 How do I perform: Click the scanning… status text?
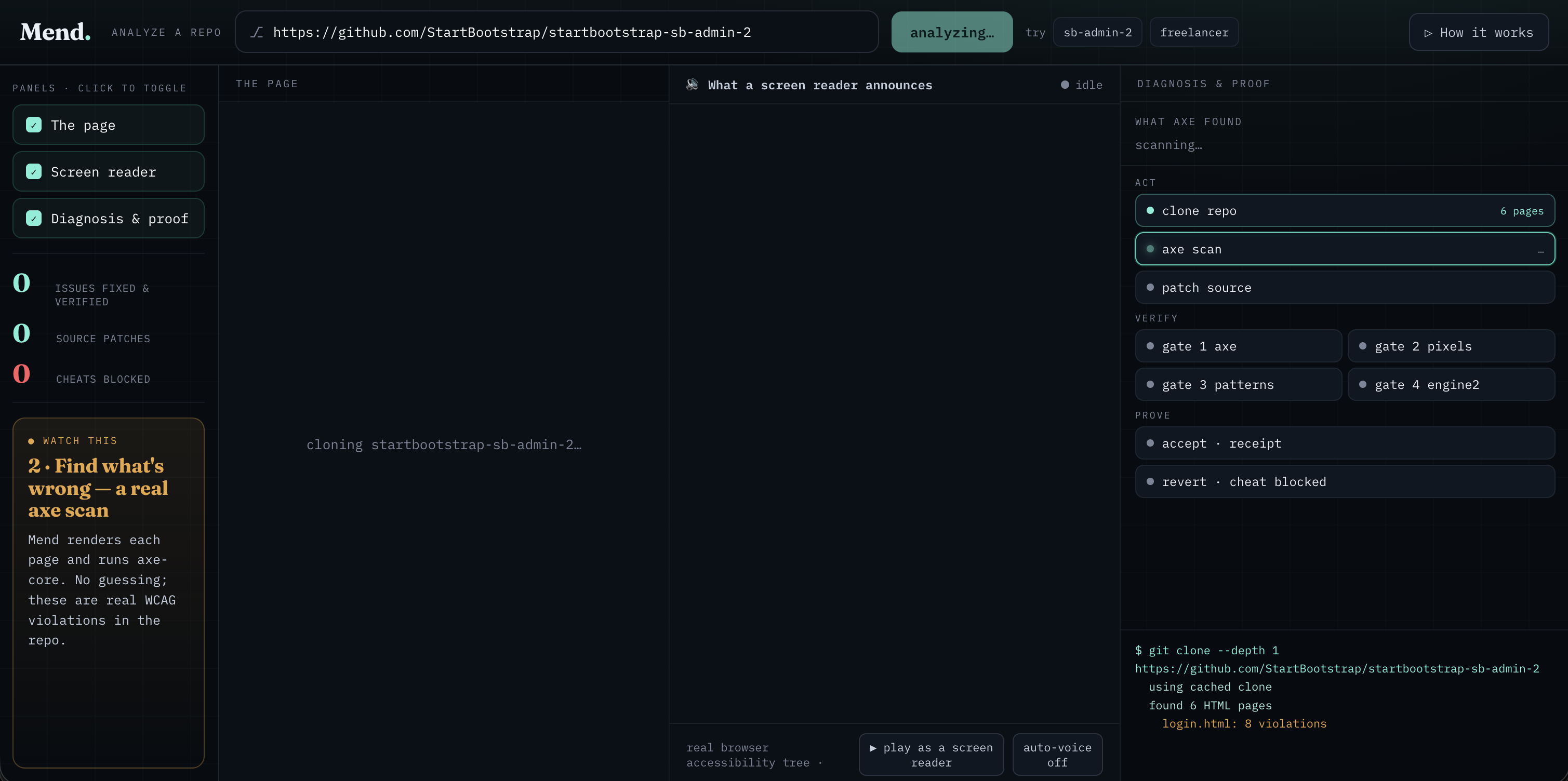pos(1168,145)
